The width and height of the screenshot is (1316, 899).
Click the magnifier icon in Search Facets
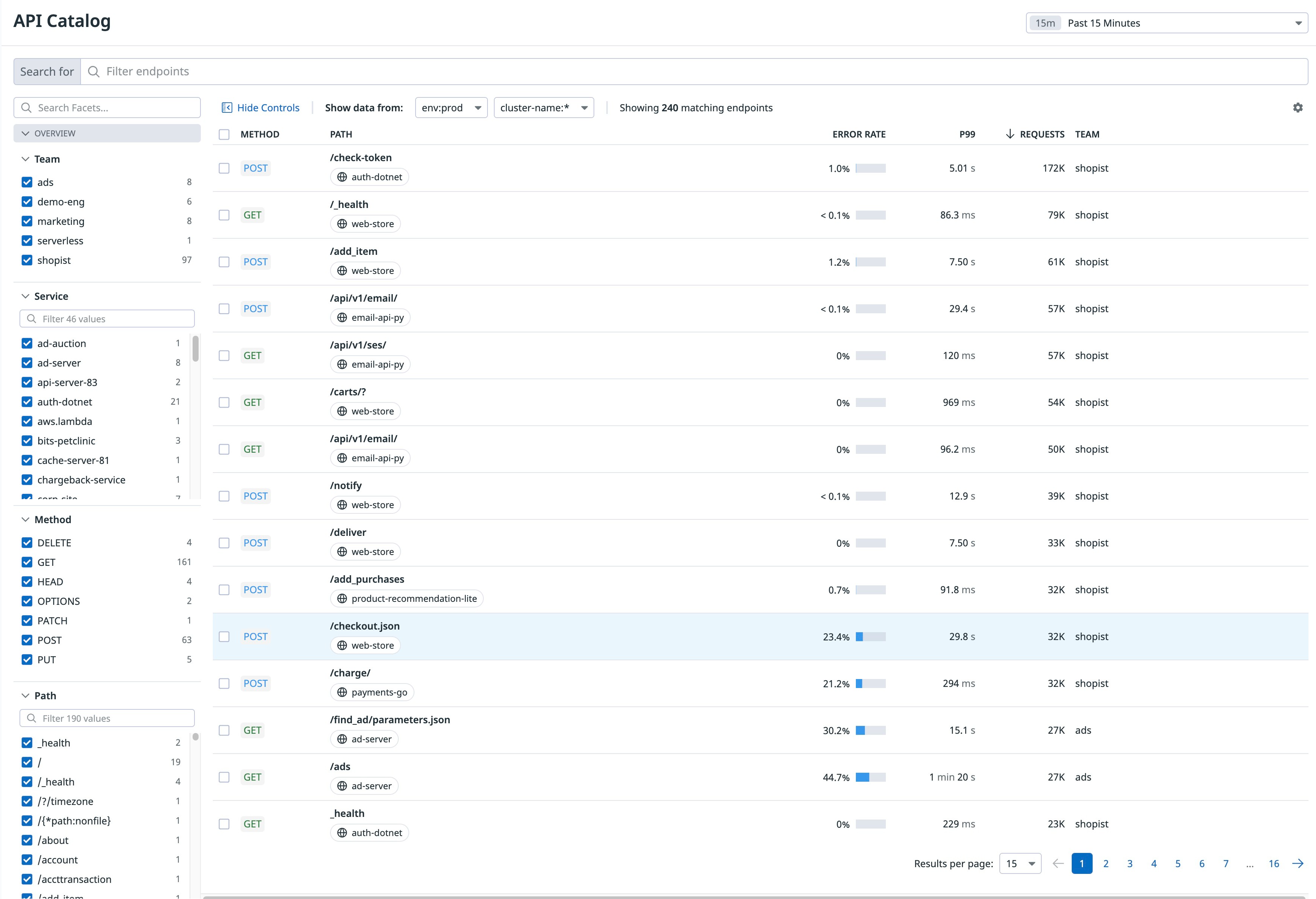[x=27, y=107]
